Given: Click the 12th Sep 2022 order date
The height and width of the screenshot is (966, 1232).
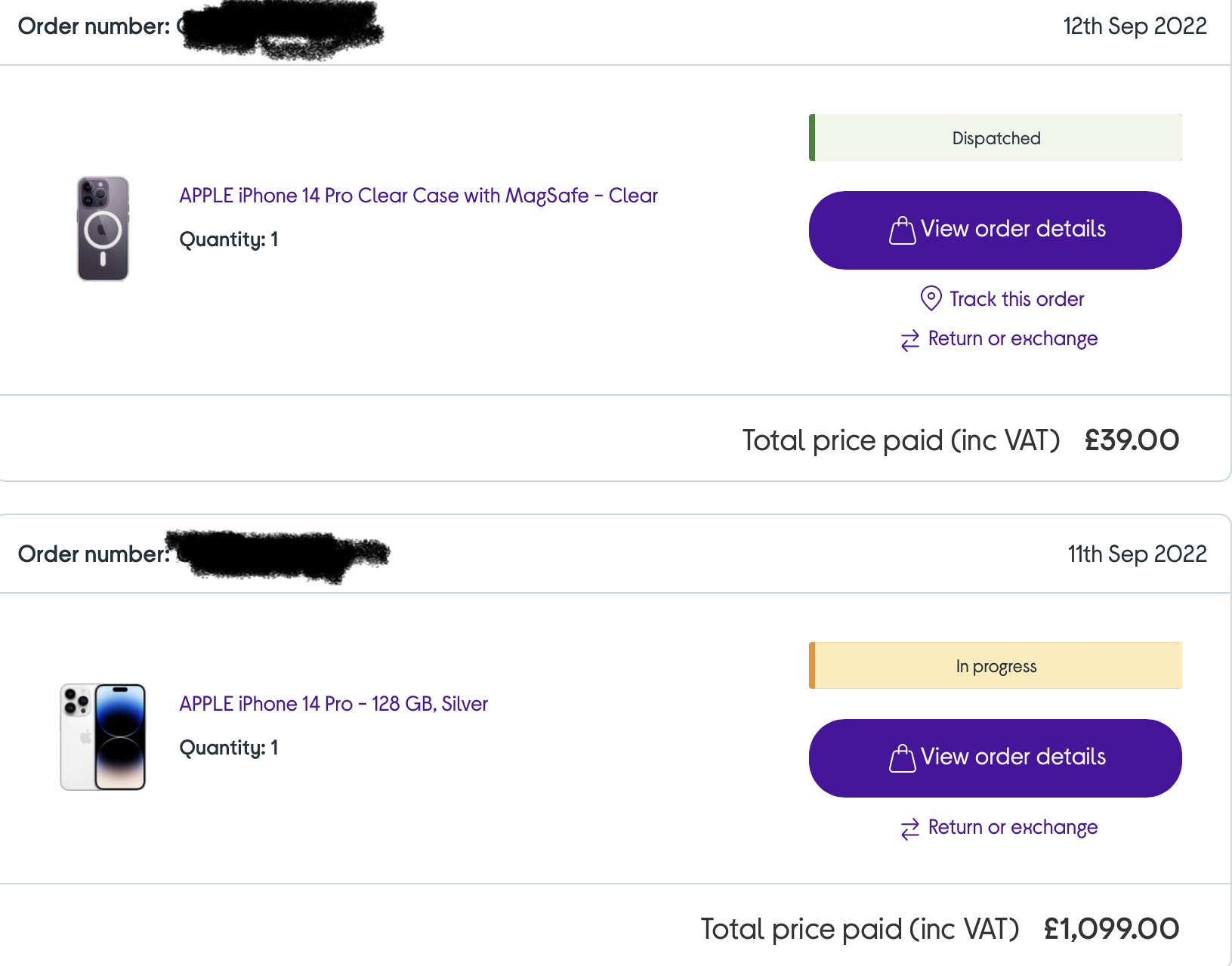Looking at the screenshot, I should [x=1135, y=26].
